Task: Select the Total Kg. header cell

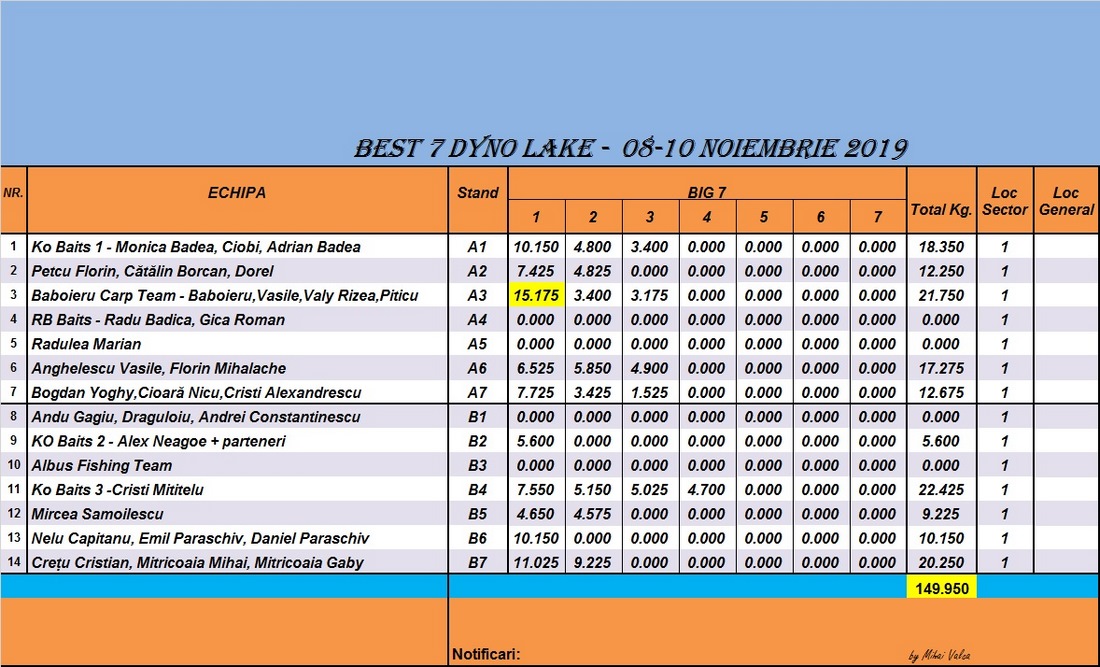Action: [941, 201]
